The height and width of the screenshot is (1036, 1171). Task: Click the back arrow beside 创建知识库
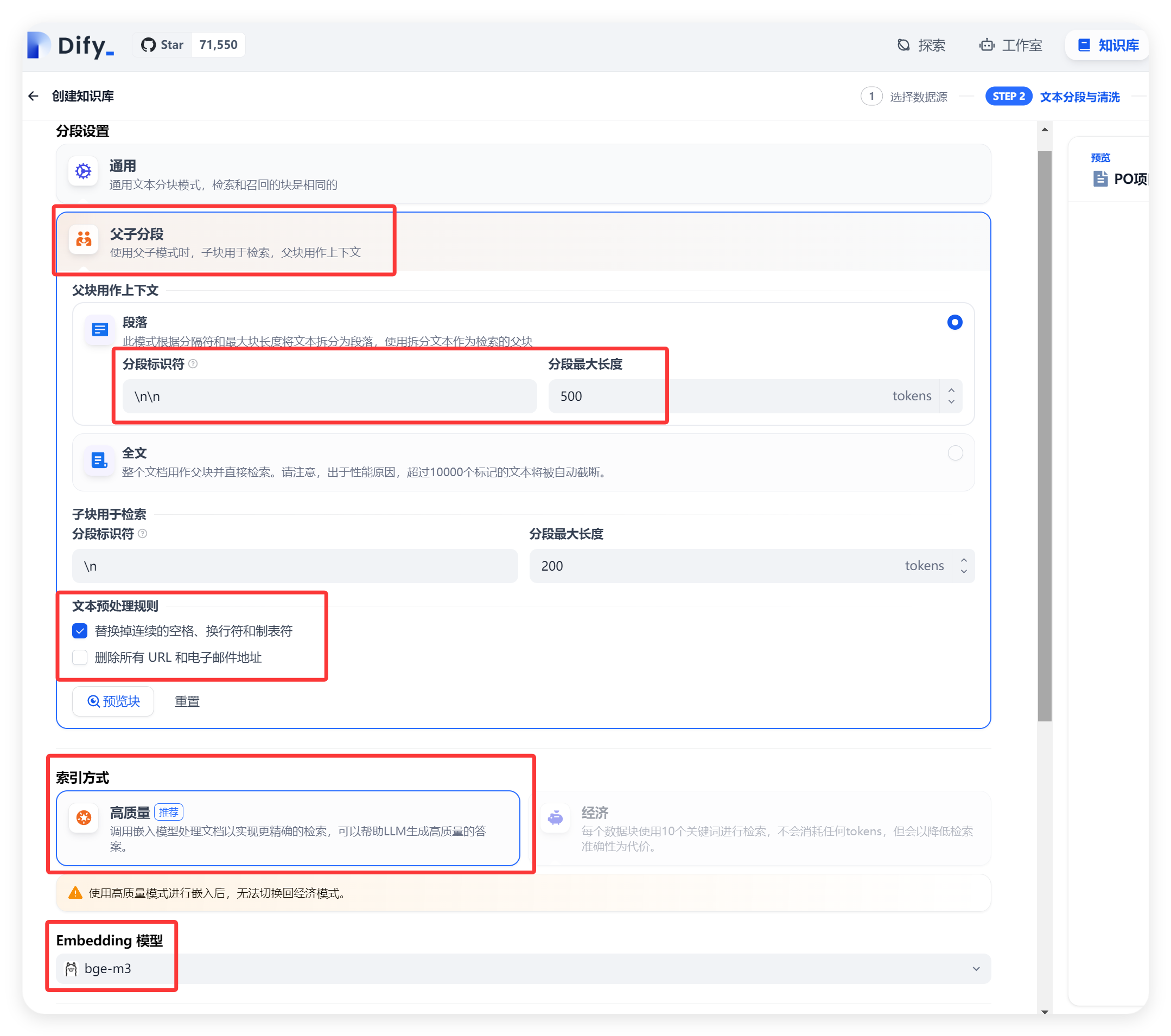(x=33, y=96)
